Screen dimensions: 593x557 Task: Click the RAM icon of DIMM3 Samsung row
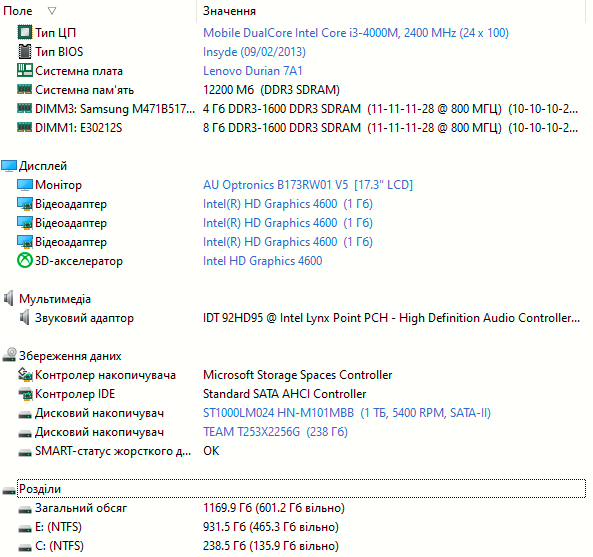point(25,109)
